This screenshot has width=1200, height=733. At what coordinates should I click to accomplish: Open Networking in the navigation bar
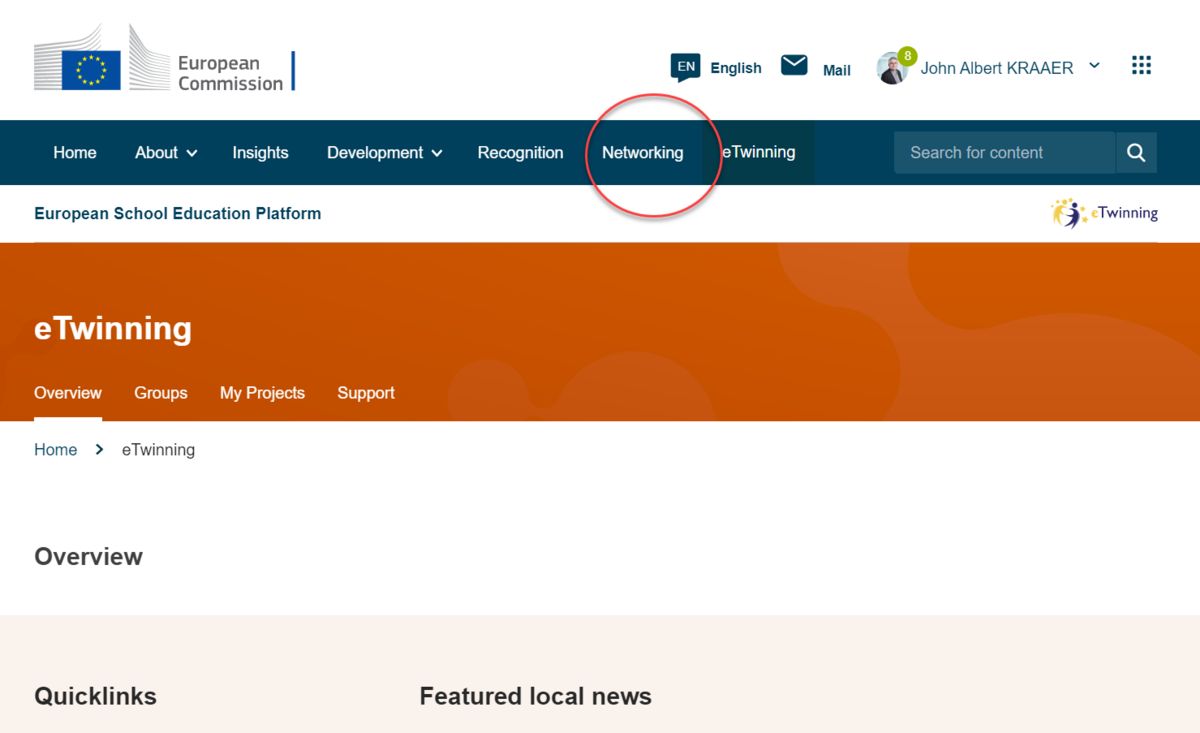pyautogui.click(x=642, y=153)
